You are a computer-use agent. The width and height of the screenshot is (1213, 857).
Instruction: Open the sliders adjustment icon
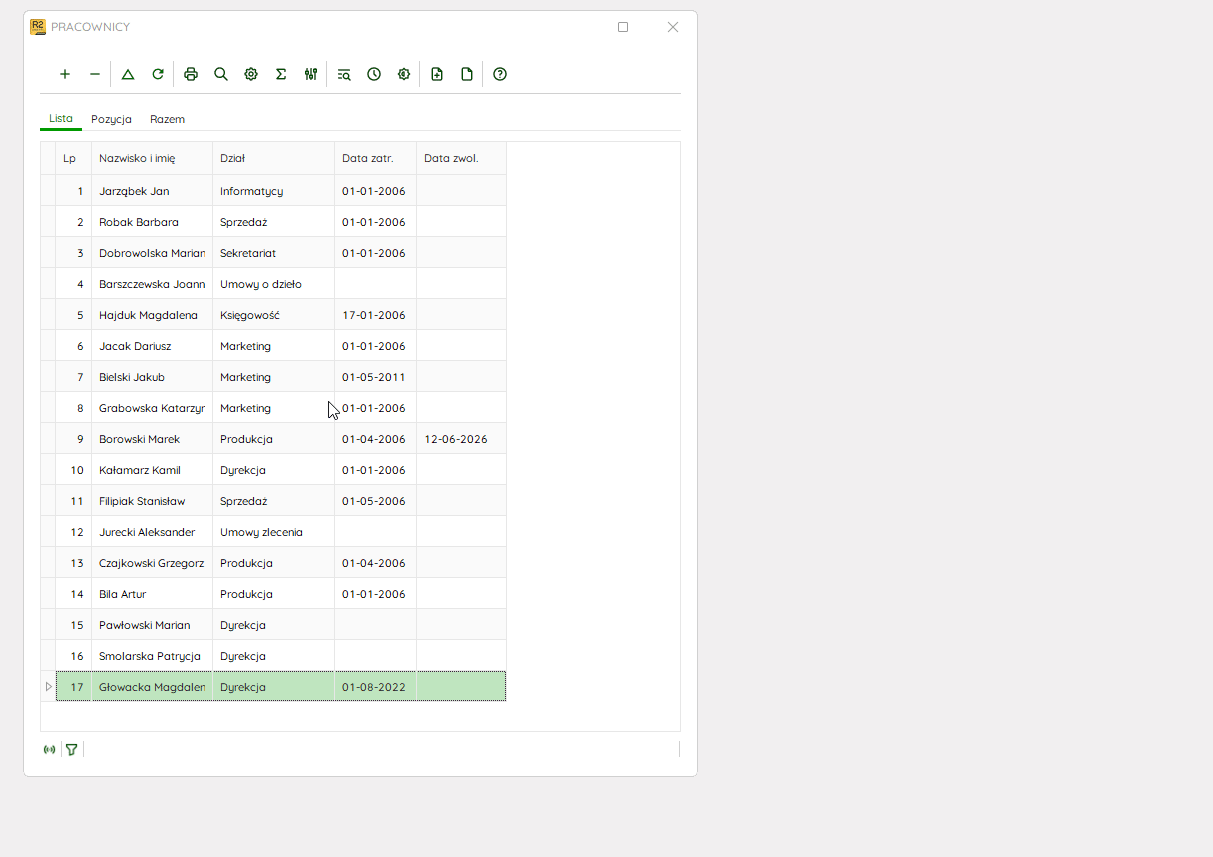tap(311, 74)
